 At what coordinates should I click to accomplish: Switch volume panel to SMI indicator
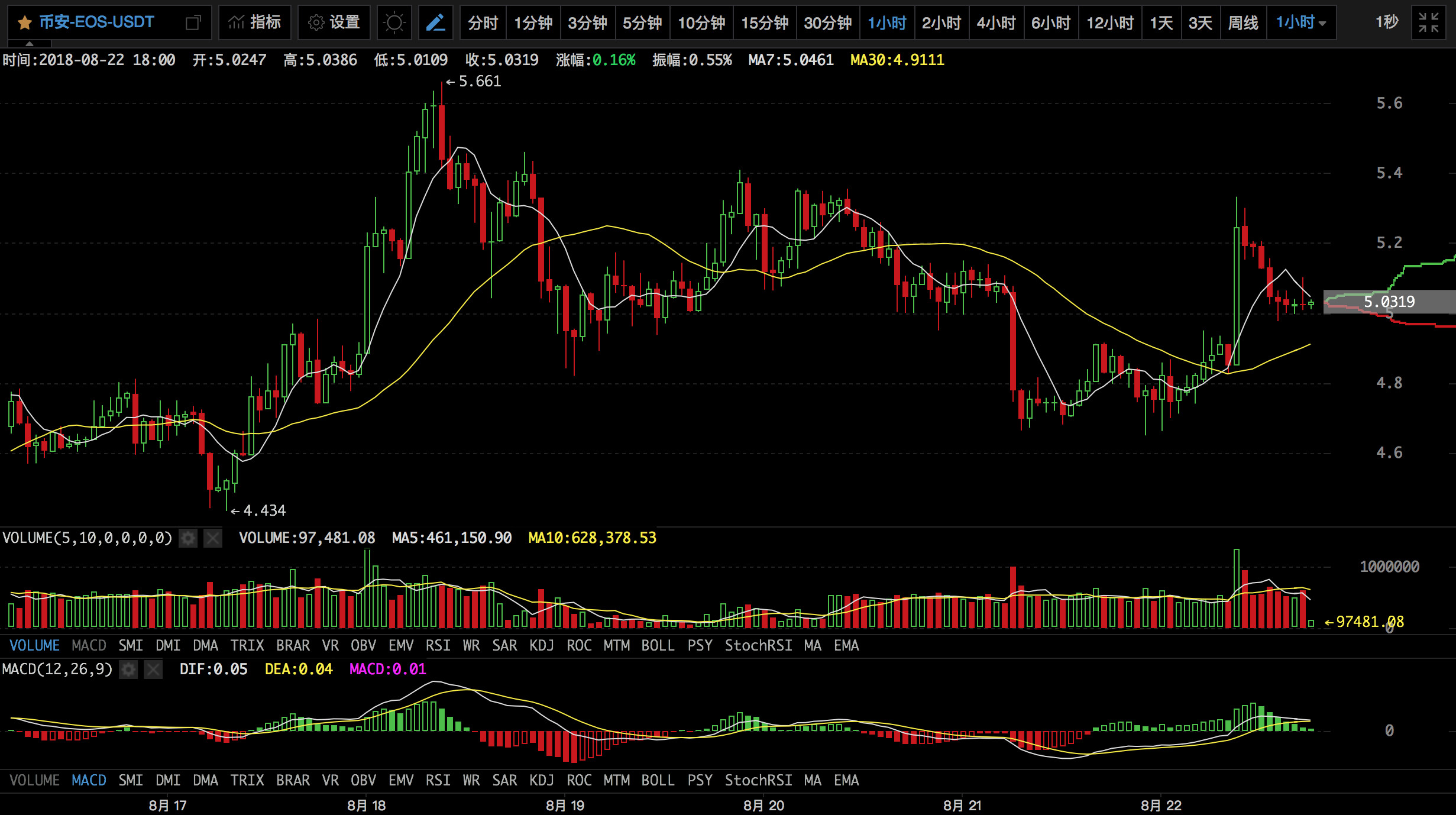pyautogui.click(x=131, y=645)
